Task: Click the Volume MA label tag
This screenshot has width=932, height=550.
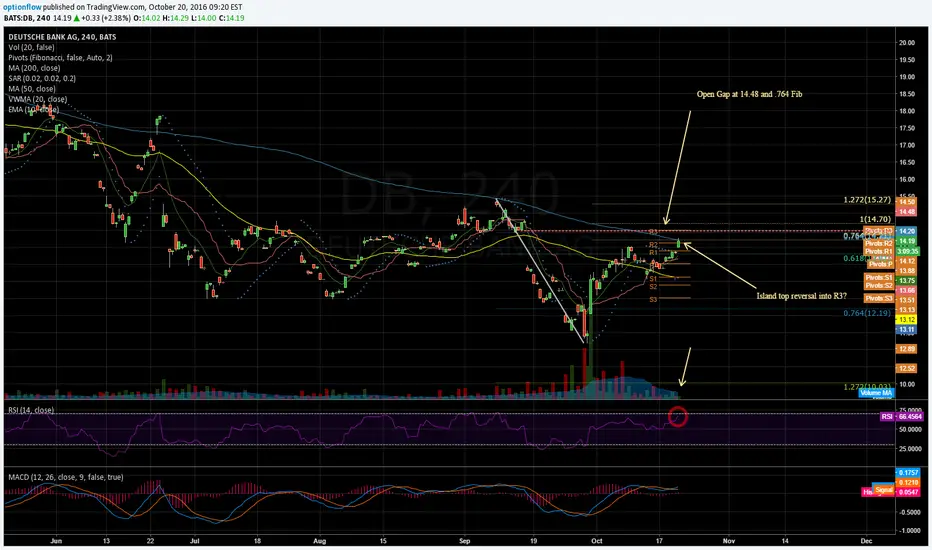Action: point(876,393)
